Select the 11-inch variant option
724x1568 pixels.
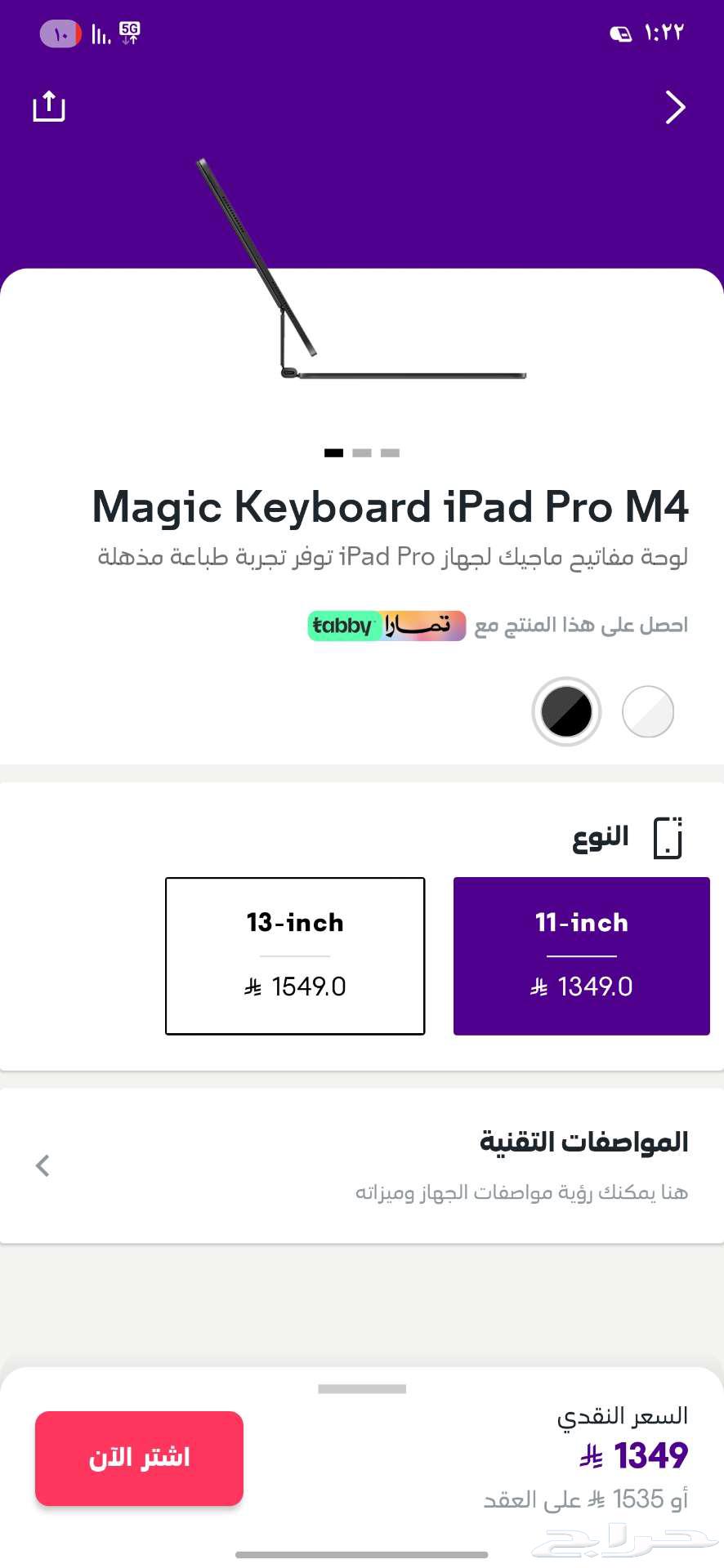(581, 956)
